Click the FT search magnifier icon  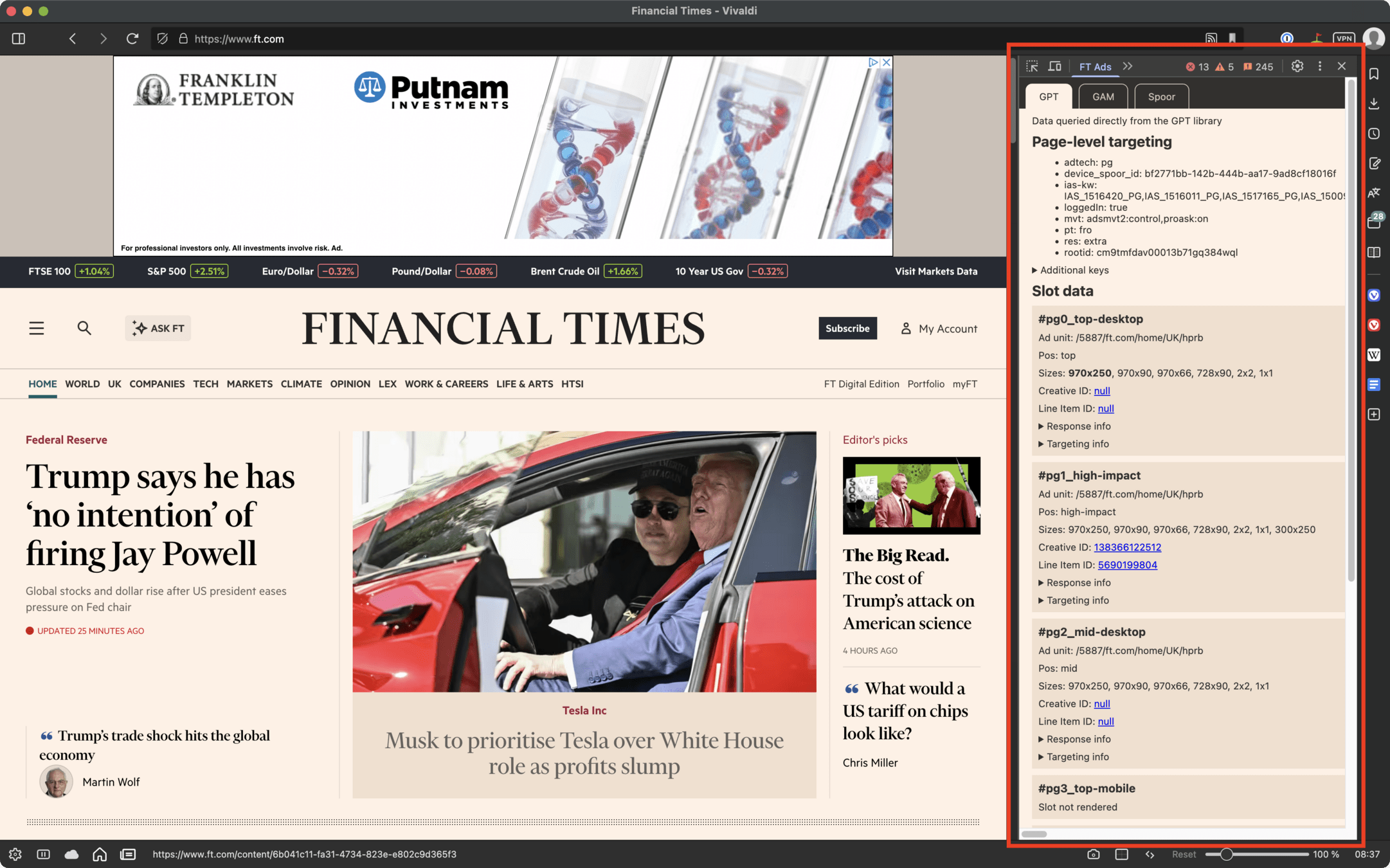coord(84,329)
